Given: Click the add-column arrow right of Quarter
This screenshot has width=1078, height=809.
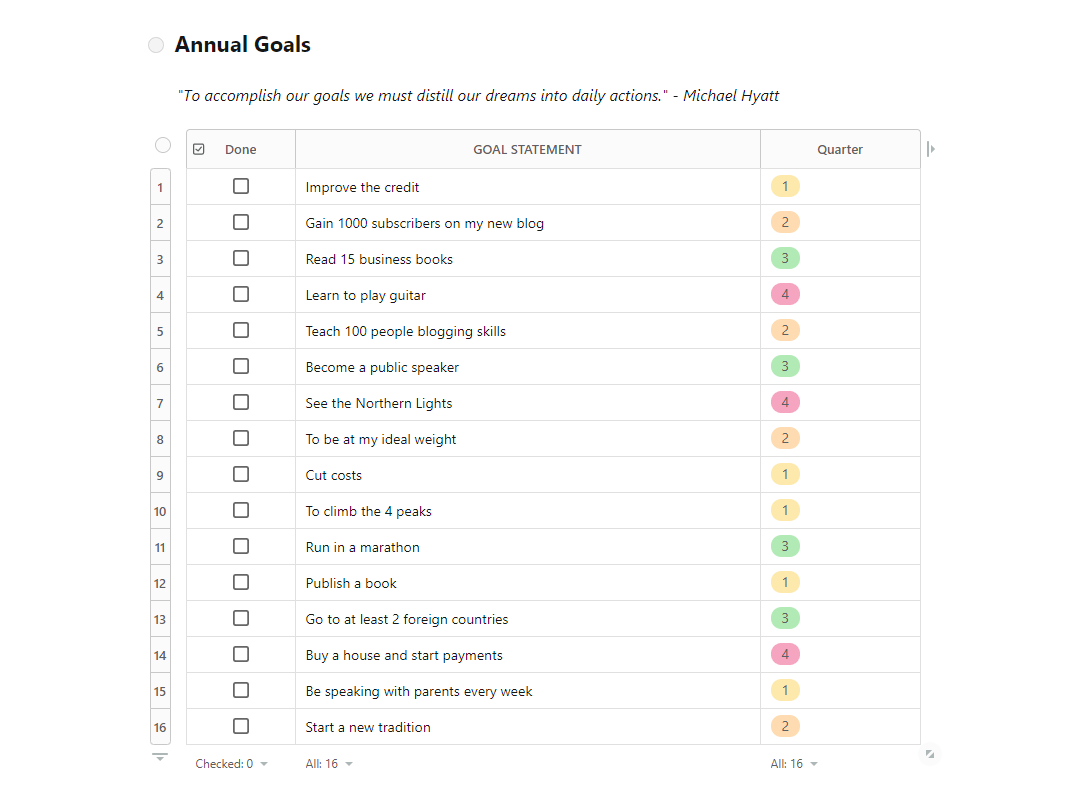Looking at the screenshot, I should click(931, 148).
